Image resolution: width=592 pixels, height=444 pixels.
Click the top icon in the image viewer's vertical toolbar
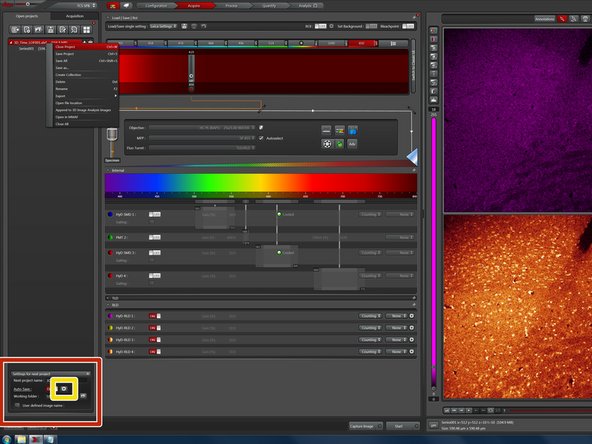[x=433, y=31]
